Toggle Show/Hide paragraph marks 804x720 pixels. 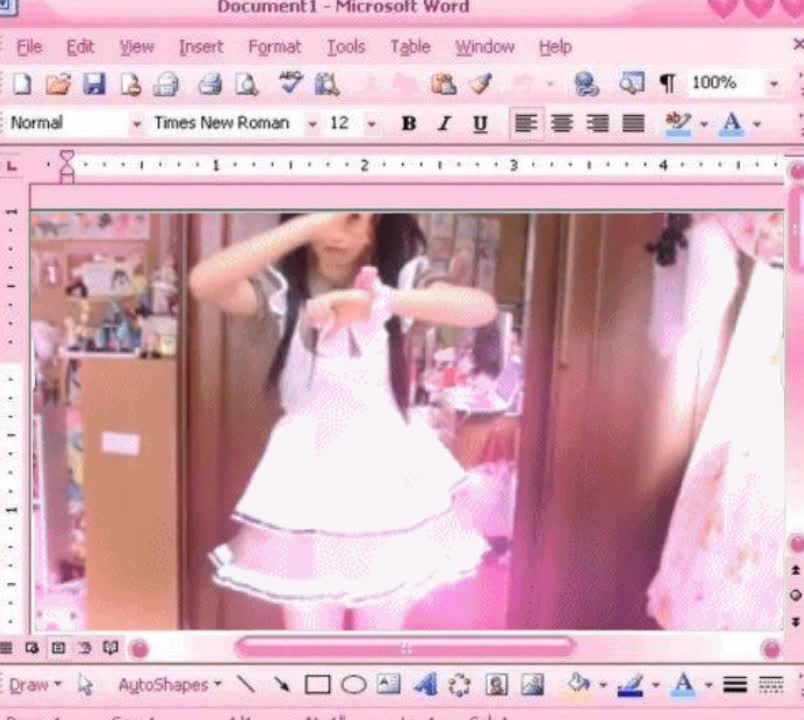click(668, 85)
